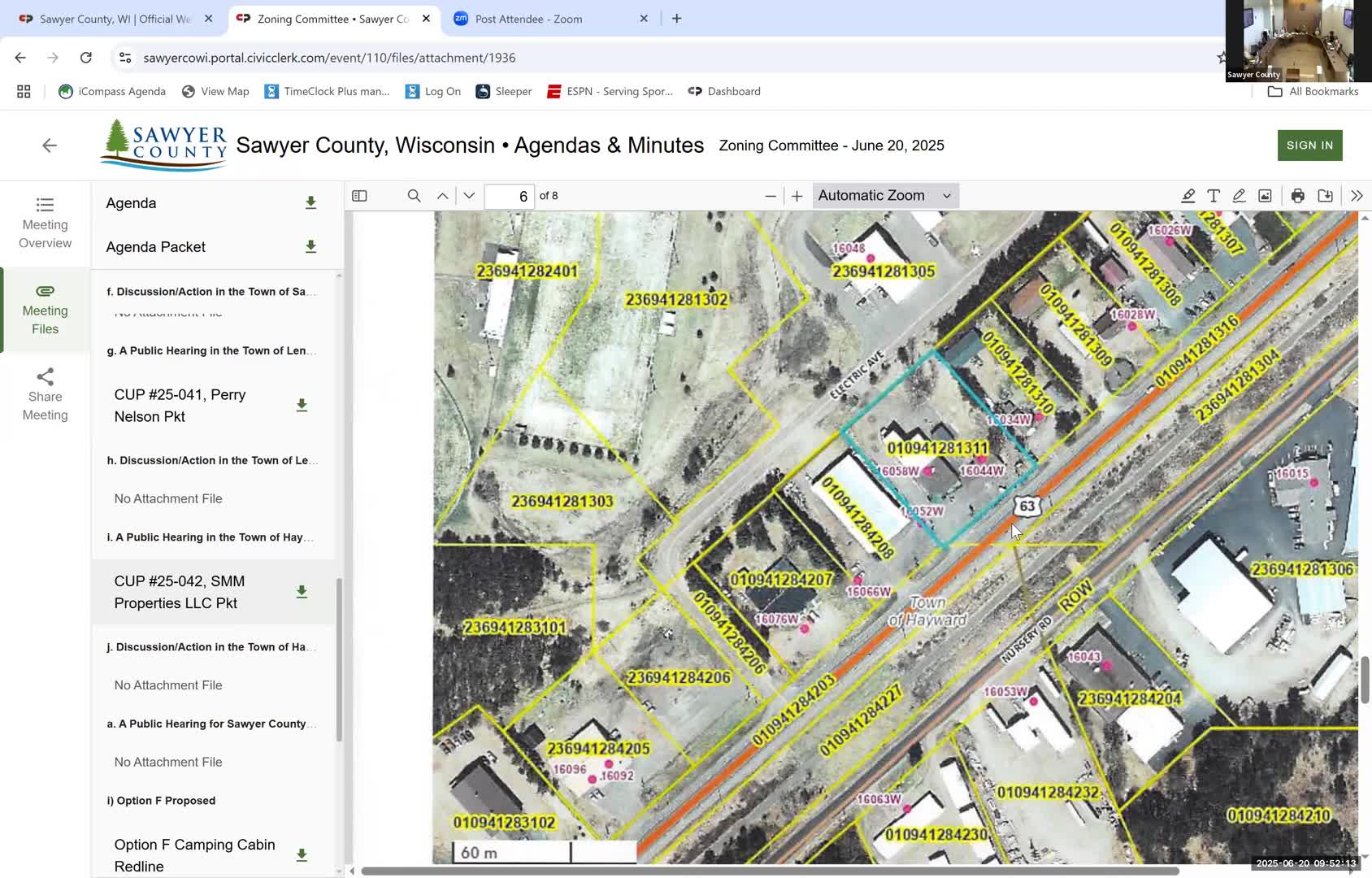Toggle the PDF viewer sidebar
1372x878 pixels.
359,196
